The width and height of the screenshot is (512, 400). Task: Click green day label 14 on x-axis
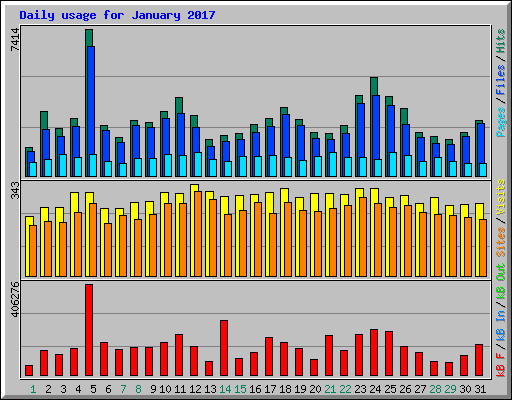[x=225, y=389]
